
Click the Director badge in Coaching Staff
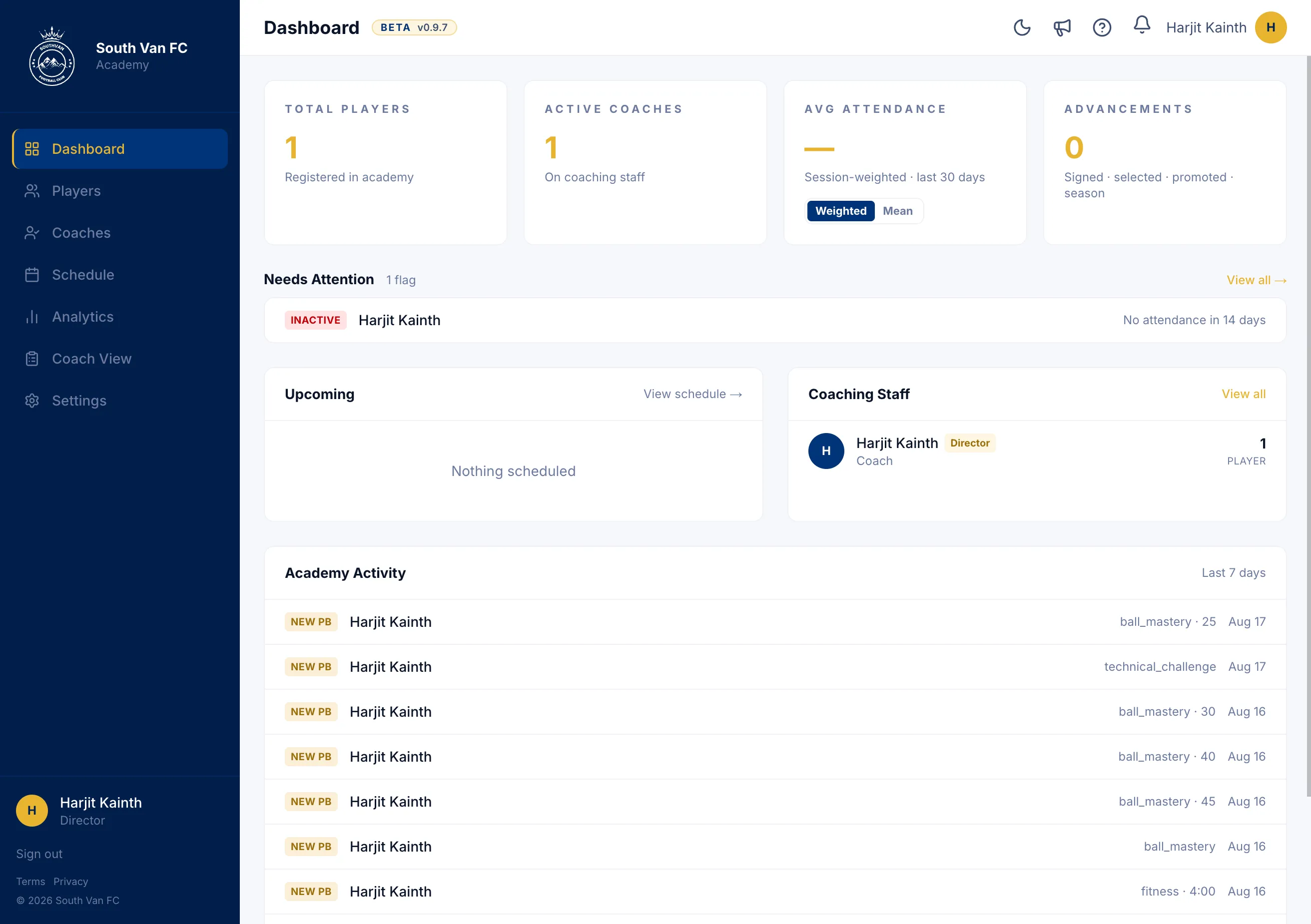coord(970,443)
